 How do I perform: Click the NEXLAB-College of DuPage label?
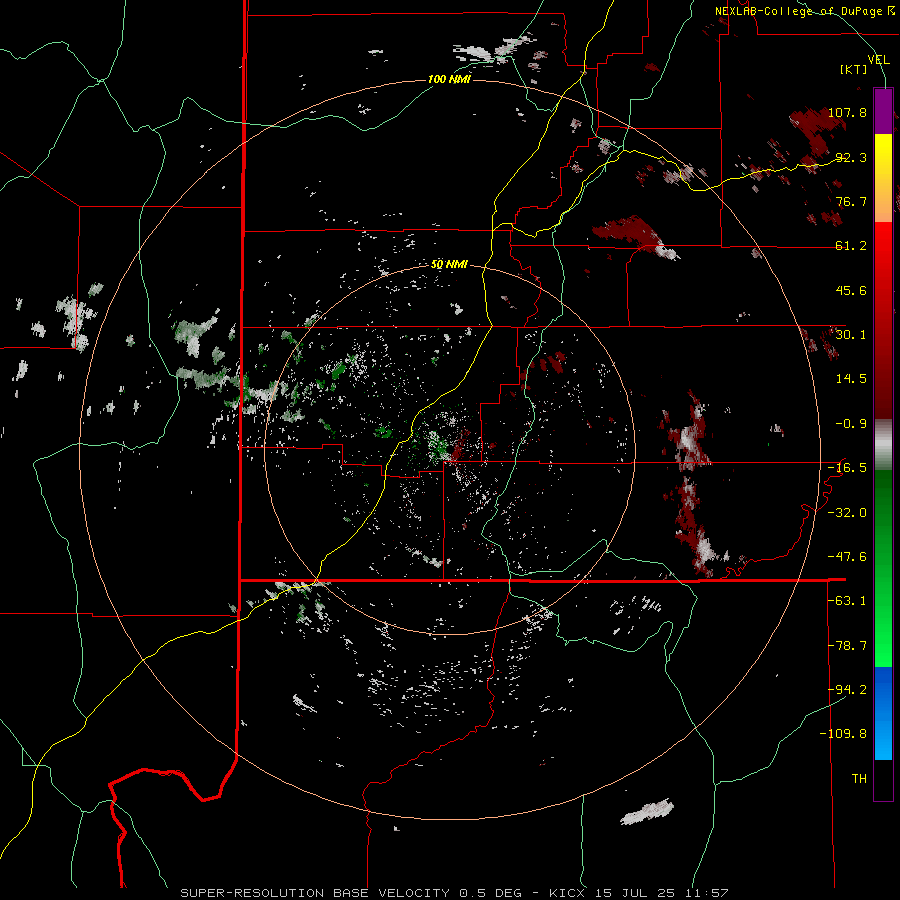point(804,11)
